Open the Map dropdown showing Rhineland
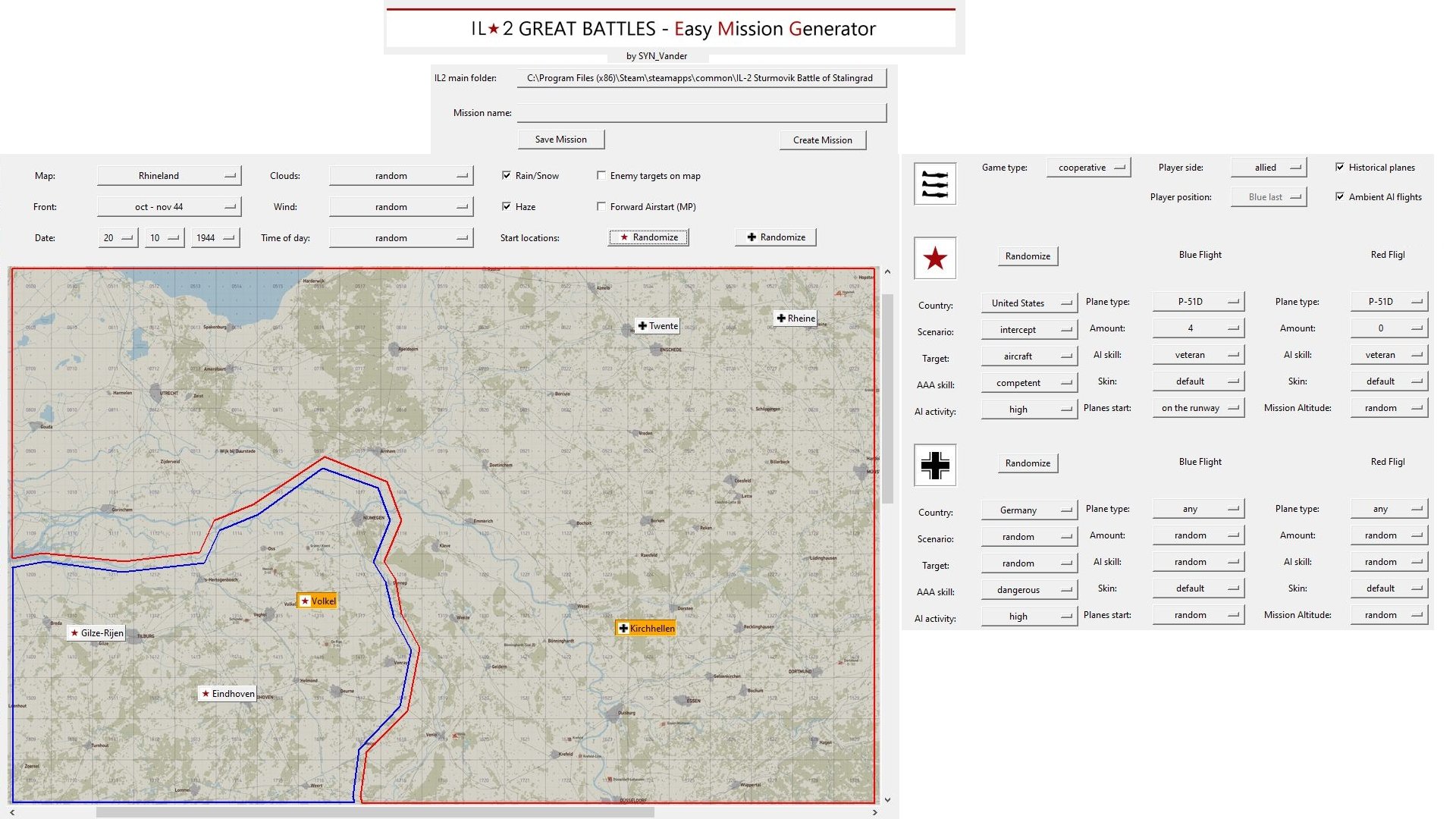The width and height of the screenshot is (1456, 819). coord(168,176)
